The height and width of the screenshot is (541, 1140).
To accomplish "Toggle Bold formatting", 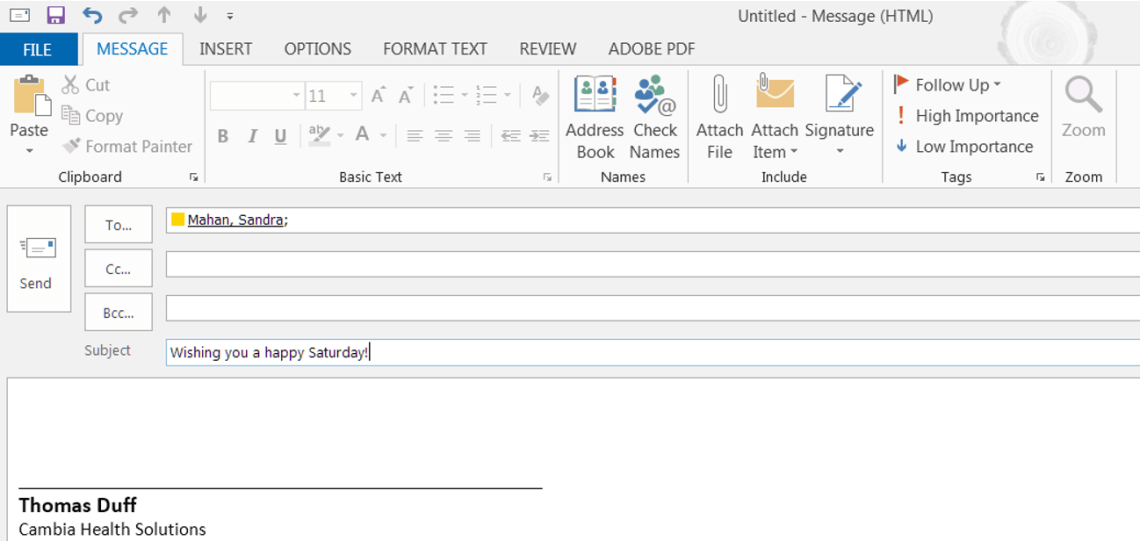I will coord(223,136).
